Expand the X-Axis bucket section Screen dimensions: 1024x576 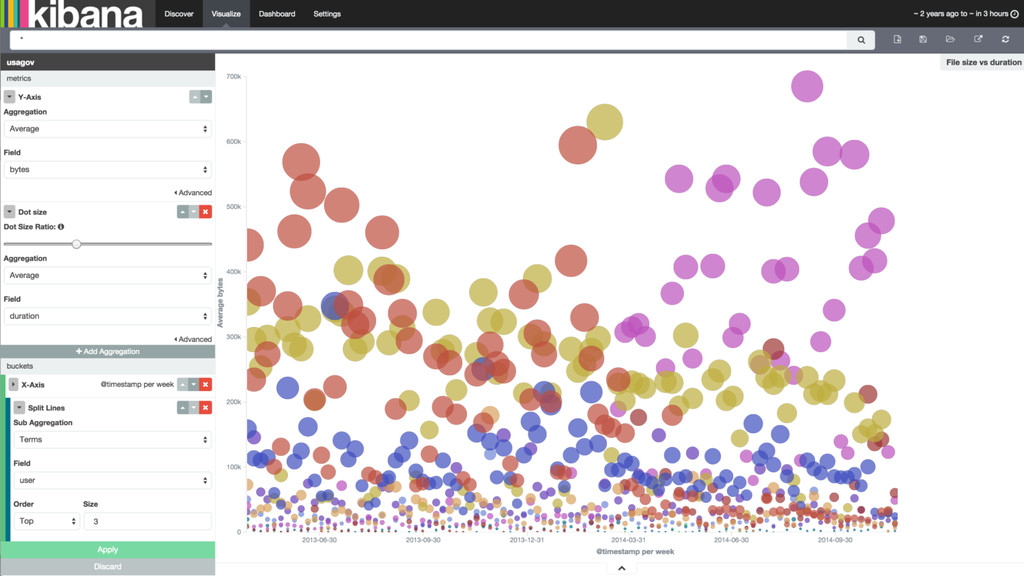click(13, 385)
